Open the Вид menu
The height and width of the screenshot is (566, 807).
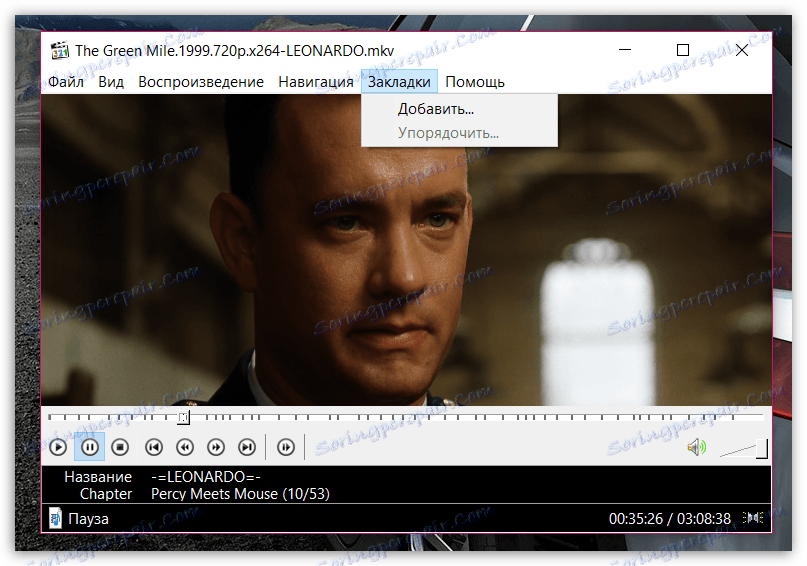[x=111, y=82]
